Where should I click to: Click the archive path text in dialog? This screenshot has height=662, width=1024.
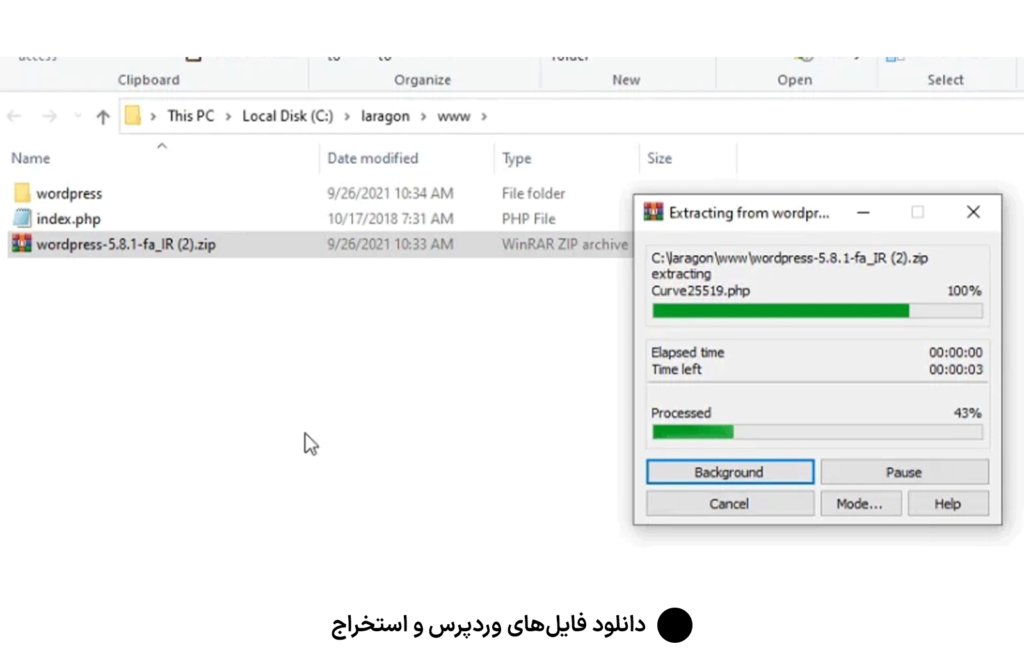pyautogui.click(x=790, y=258)
